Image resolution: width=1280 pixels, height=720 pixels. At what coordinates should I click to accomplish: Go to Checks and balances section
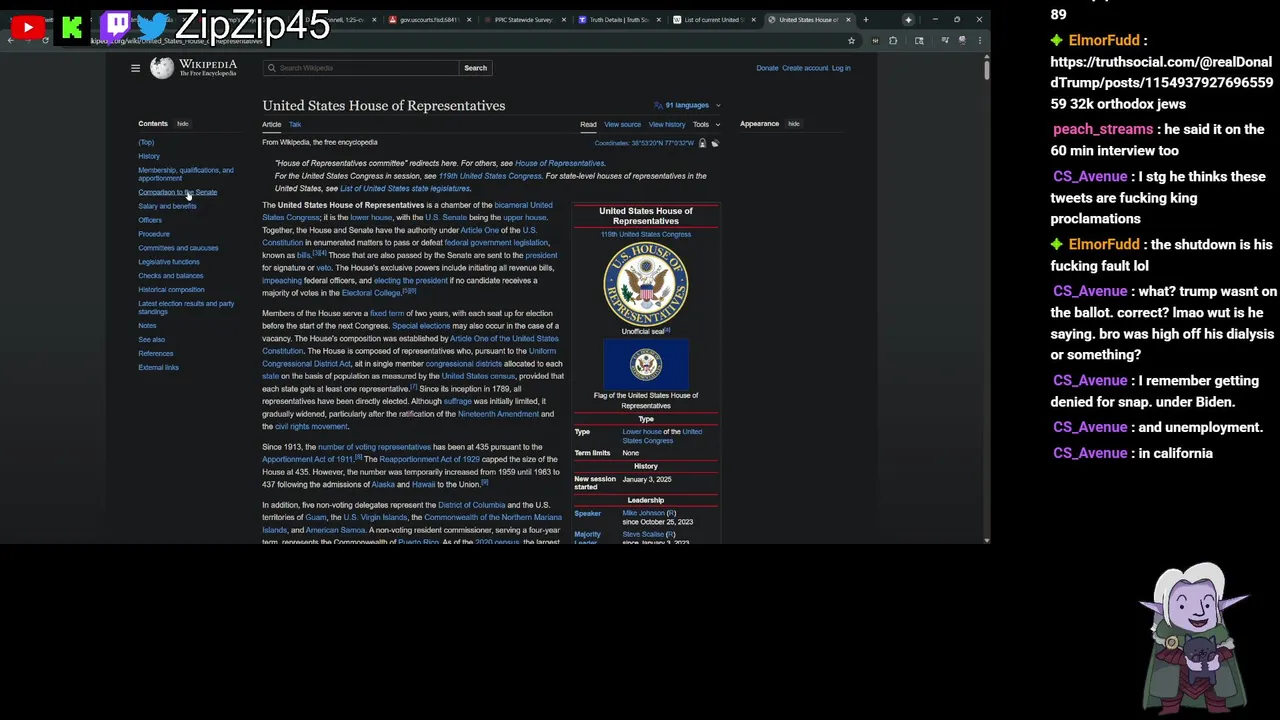click(170, 276)
